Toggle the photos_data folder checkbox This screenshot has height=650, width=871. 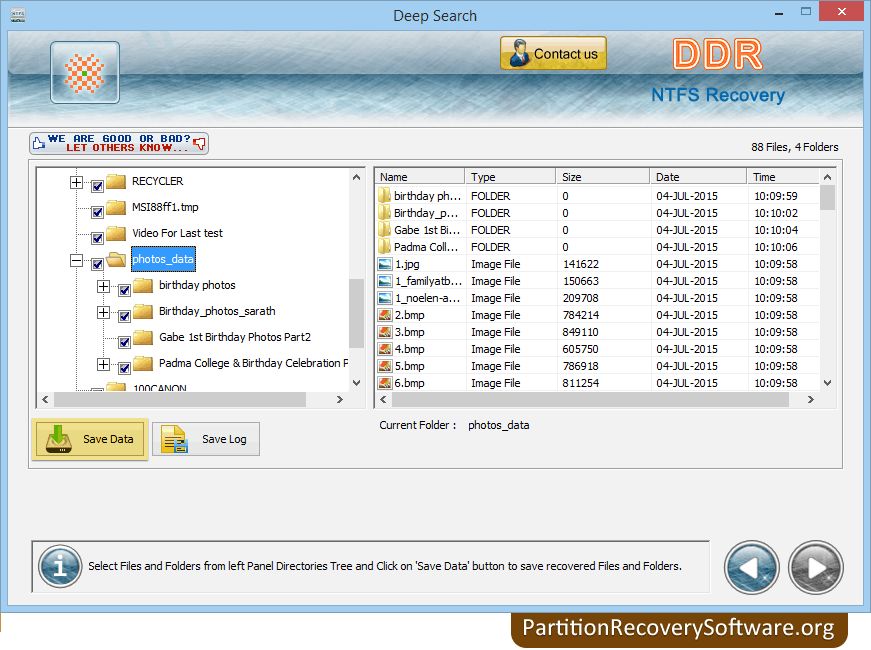tap(97, 264)
